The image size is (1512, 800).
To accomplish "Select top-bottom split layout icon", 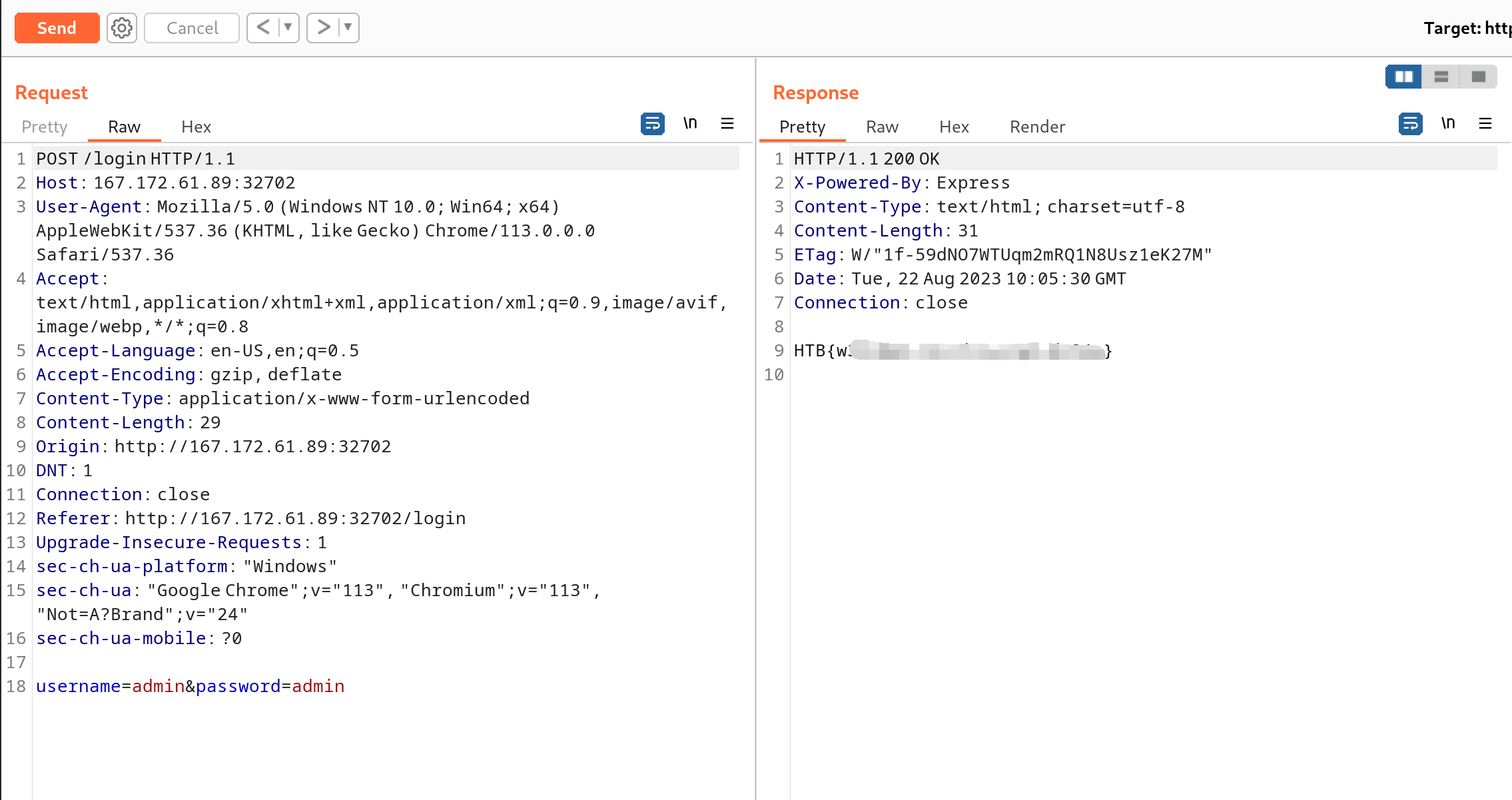I will point(1441,77).
